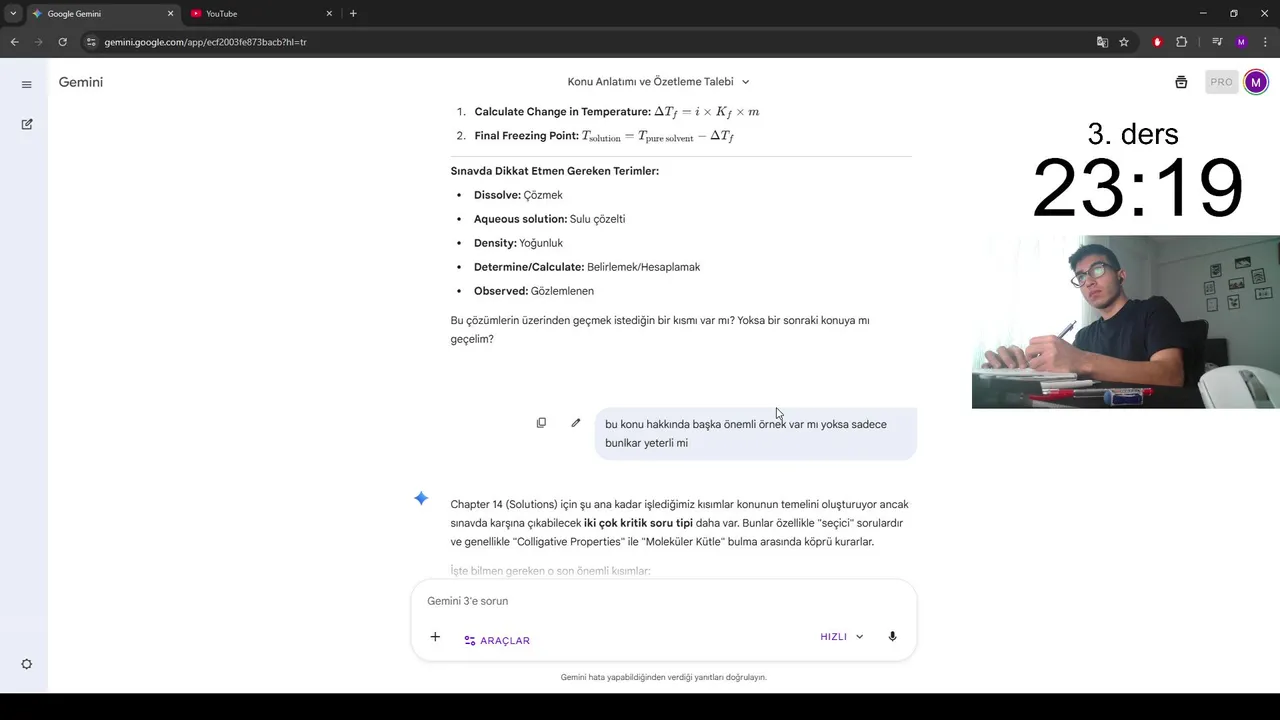
Task: Add file with plus icon in prompt box
Action: [x=435, y=637]
